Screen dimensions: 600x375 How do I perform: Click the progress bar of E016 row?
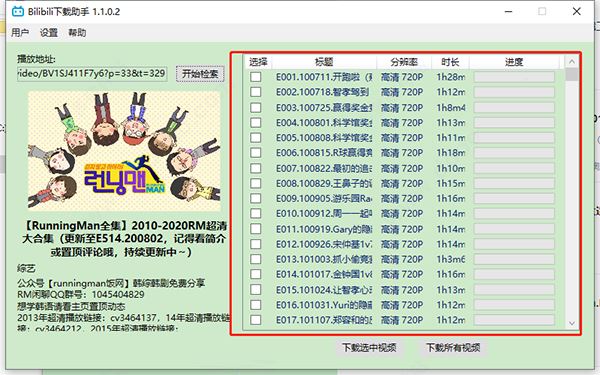point(514,305)
